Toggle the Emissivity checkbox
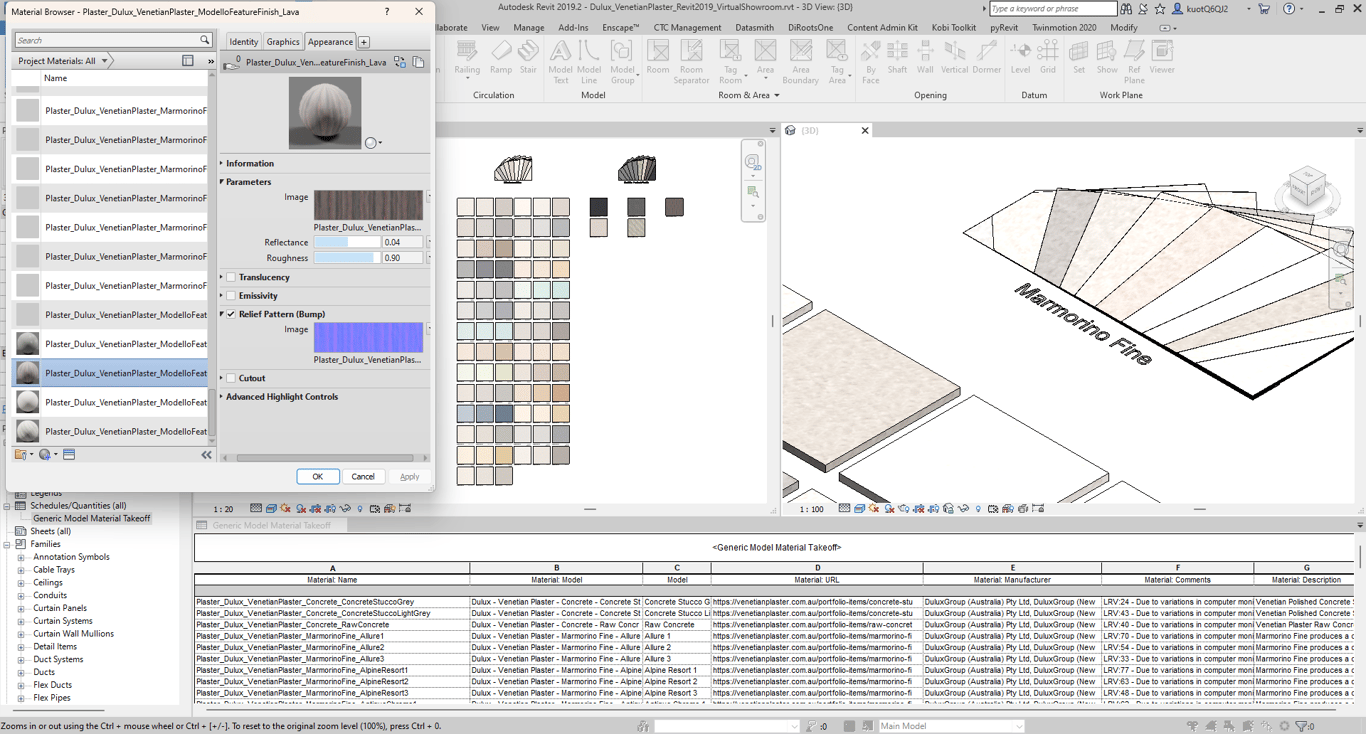 point(231,296)
